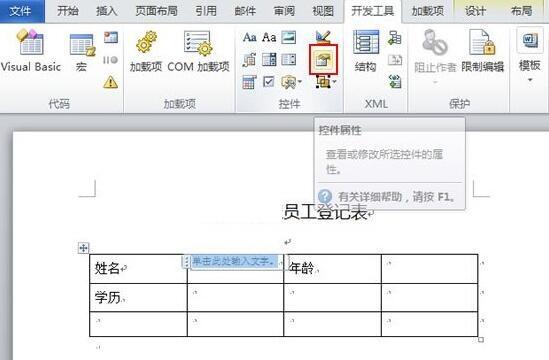Insert a picture content control
The height and width of the screenshot is (360, 549).
pyautogui.click(x=289, y=37)
